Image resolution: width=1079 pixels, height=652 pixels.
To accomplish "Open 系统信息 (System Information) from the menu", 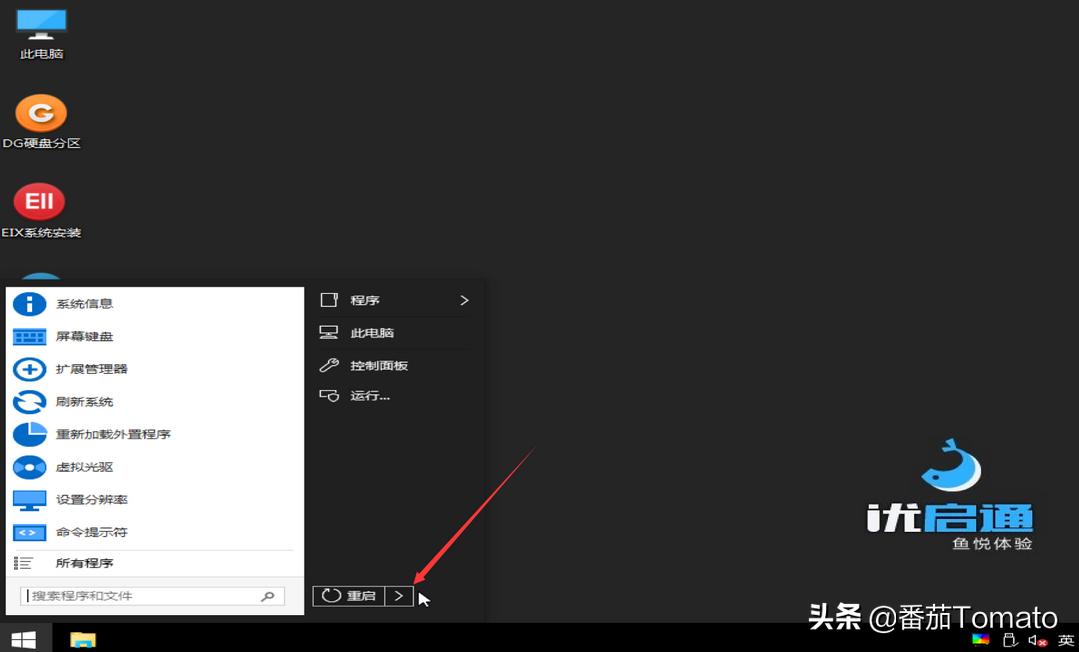I will point(85,304).
